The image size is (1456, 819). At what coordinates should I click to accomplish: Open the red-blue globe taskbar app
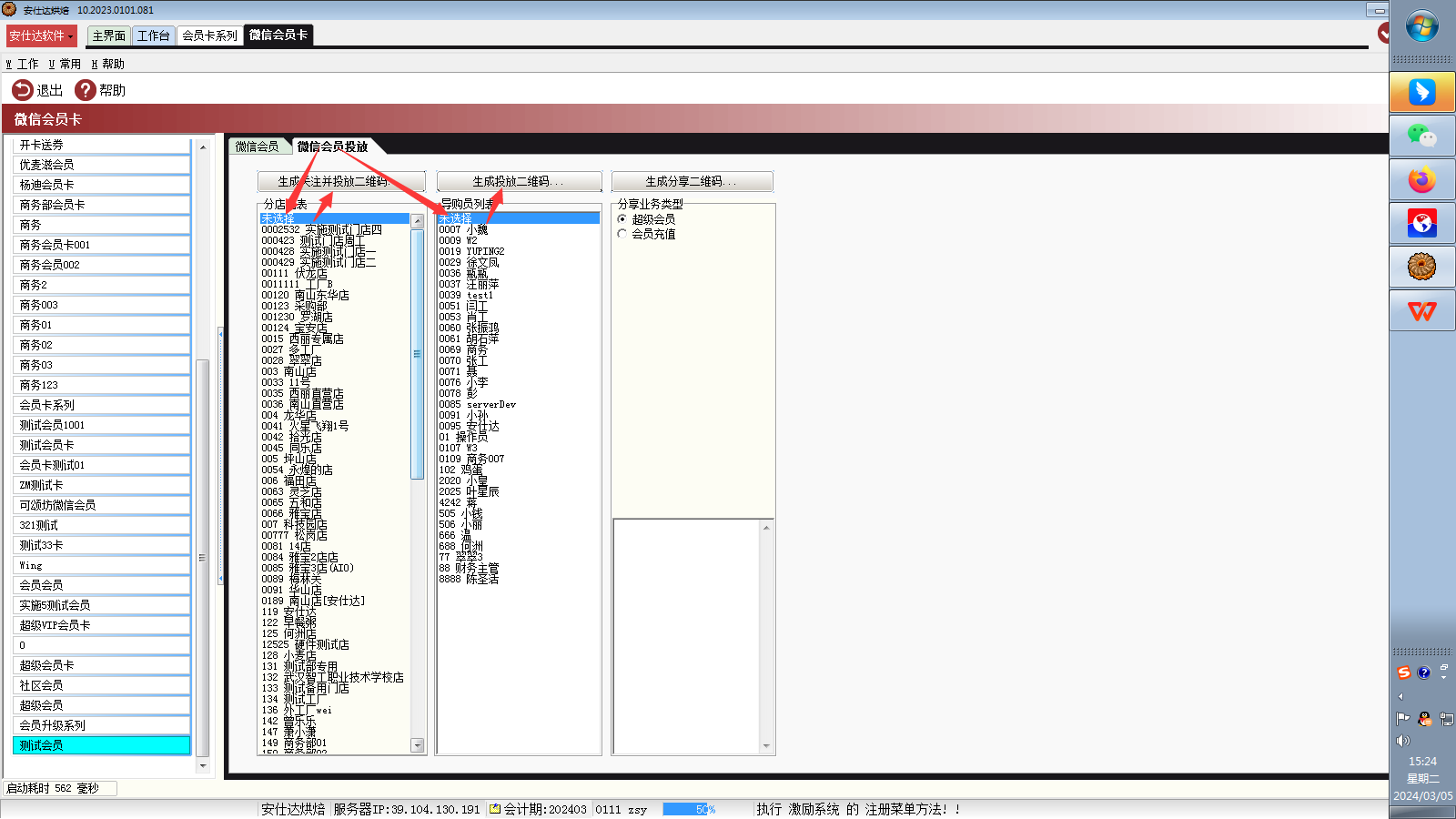pyautogui.click(x=1421, y=223)
